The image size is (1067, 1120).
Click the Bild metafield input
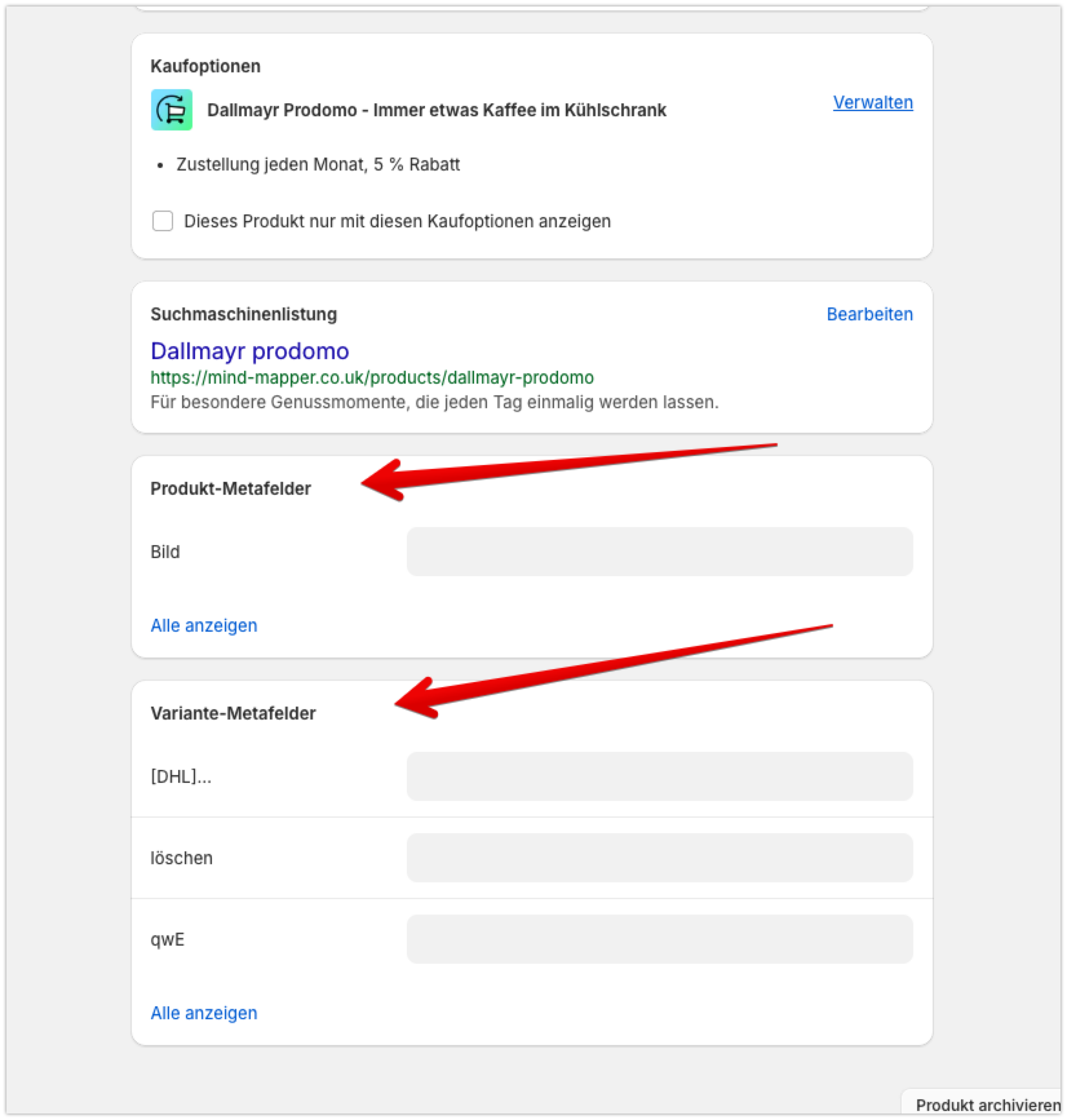click(659, 552)
